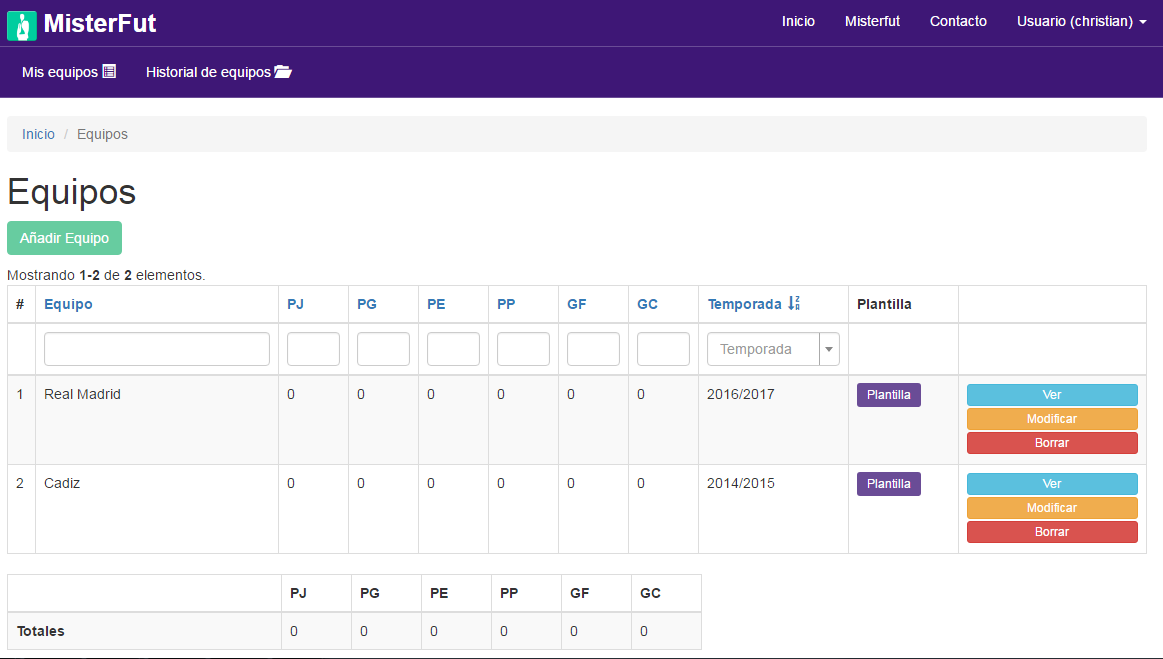Focus the PE filter input
This screenshot has width=1163, height=659.
click(453, 349)
